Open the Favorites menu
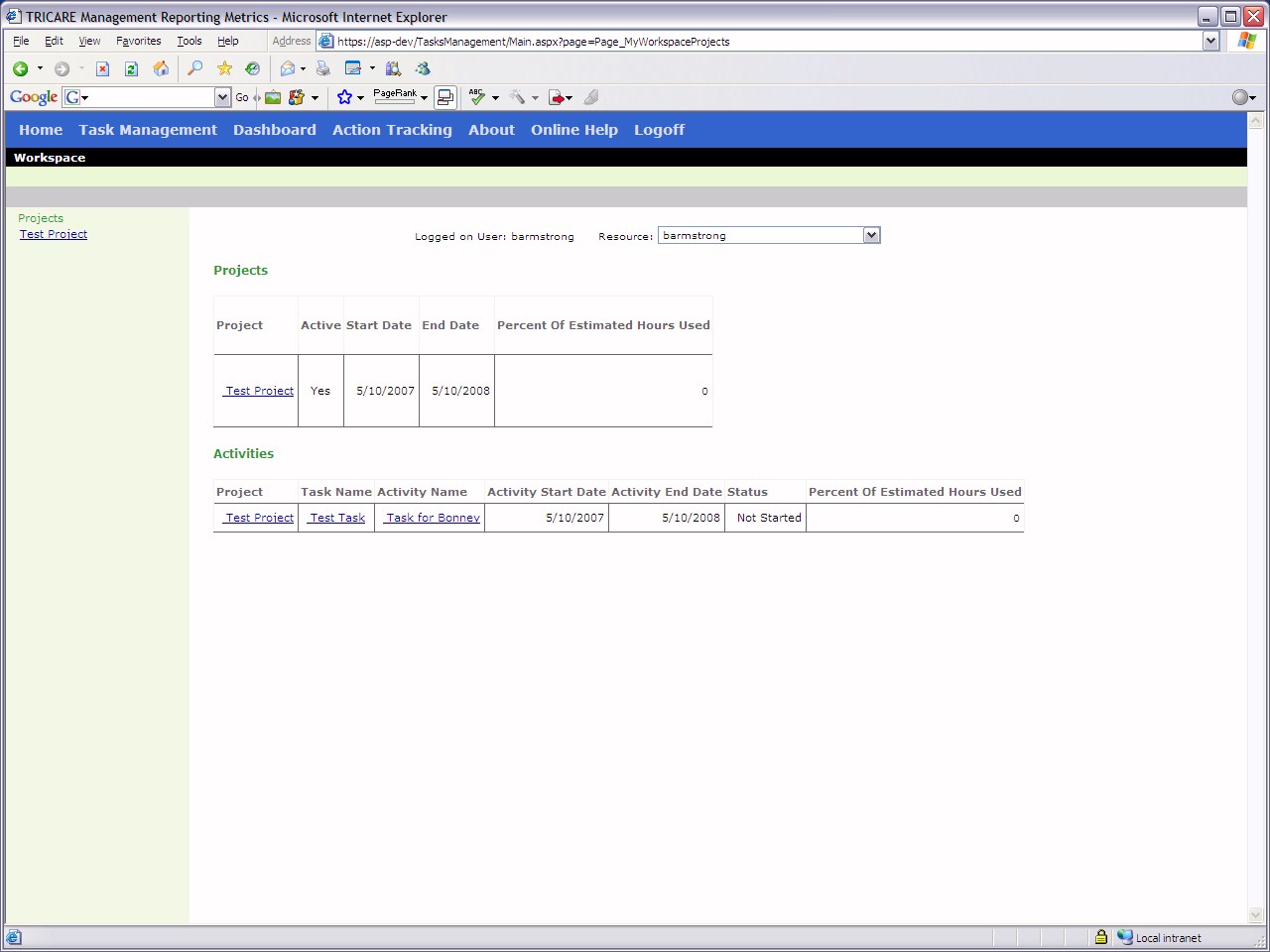The width and height of the screenshot is (1270, 952). (x=138, y=41)
